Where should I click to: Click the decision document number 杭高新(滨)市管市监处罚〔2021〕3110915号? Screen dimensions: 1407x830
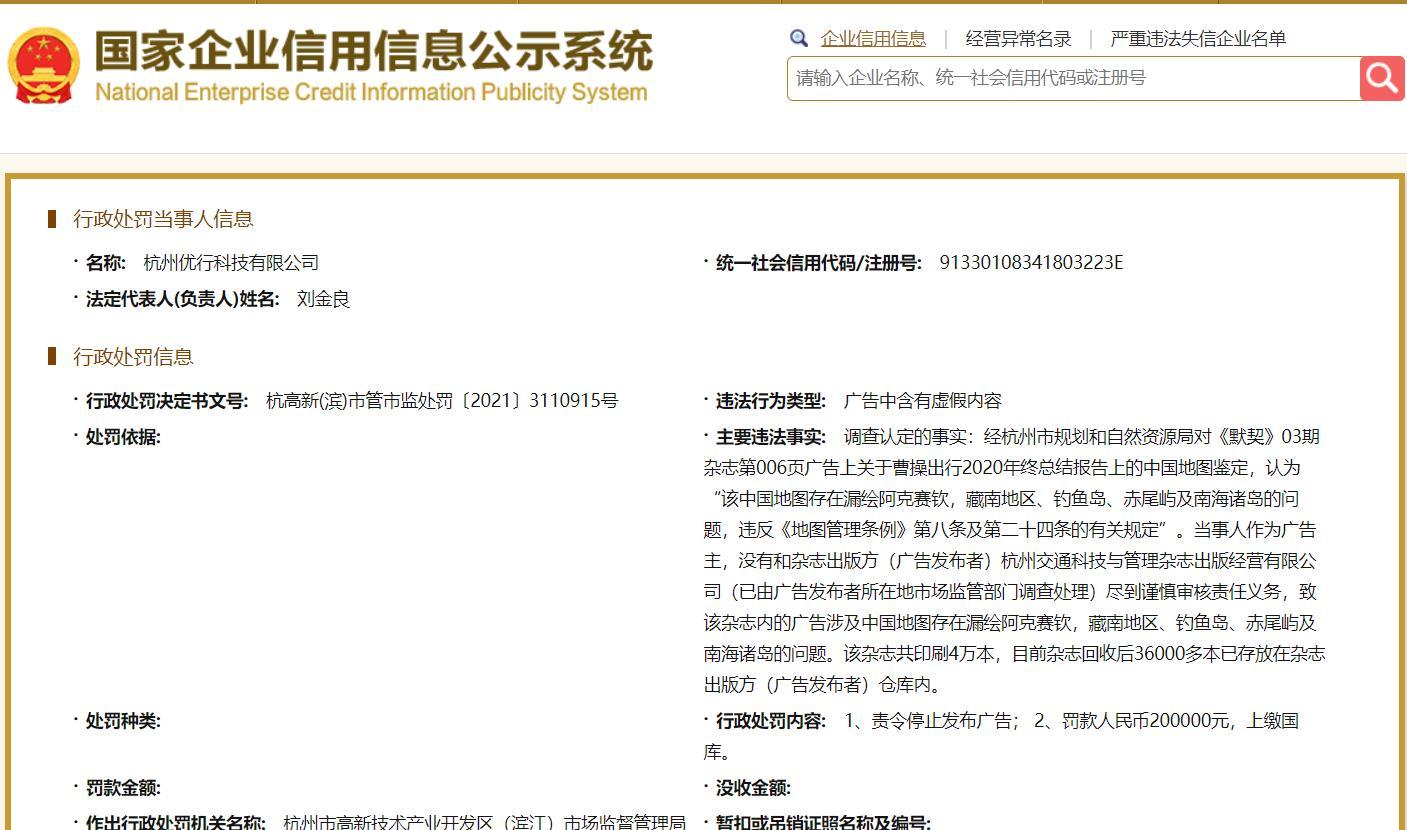(x=442, y=401)
